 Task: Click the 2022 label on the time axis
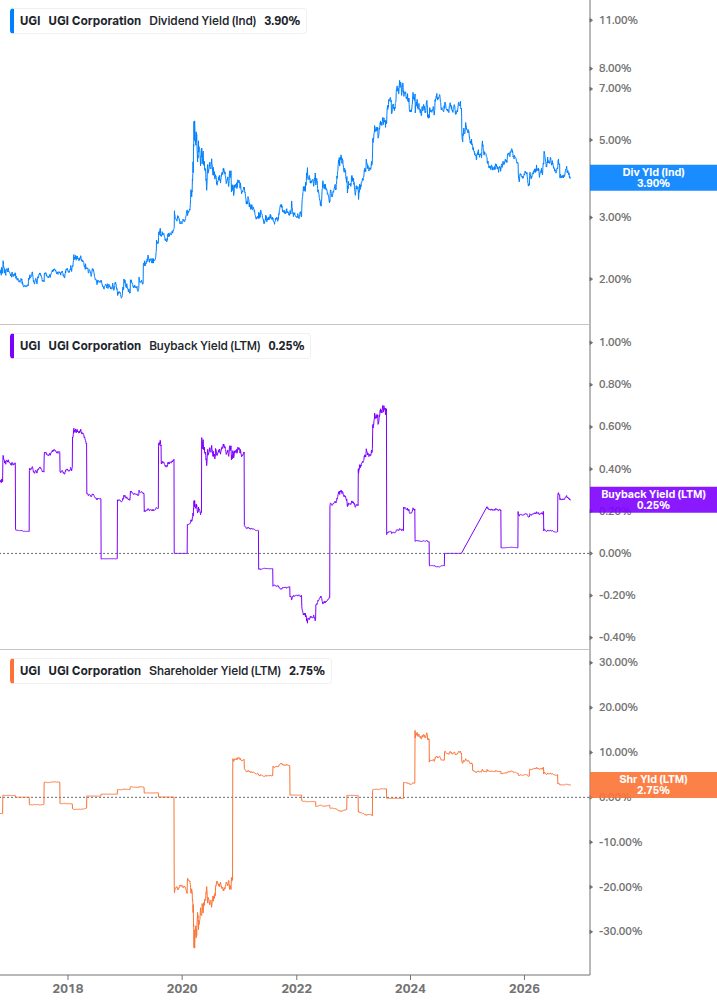point(297,988)
